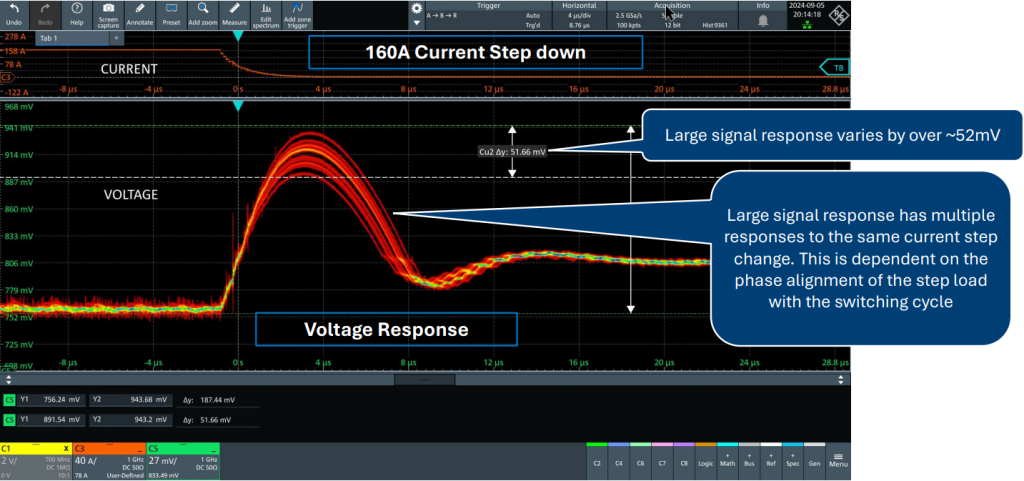Viewport: 1024px width, 481px height.
Task: Open the Horizontal settings panel
Action: (x=579, y=15)
